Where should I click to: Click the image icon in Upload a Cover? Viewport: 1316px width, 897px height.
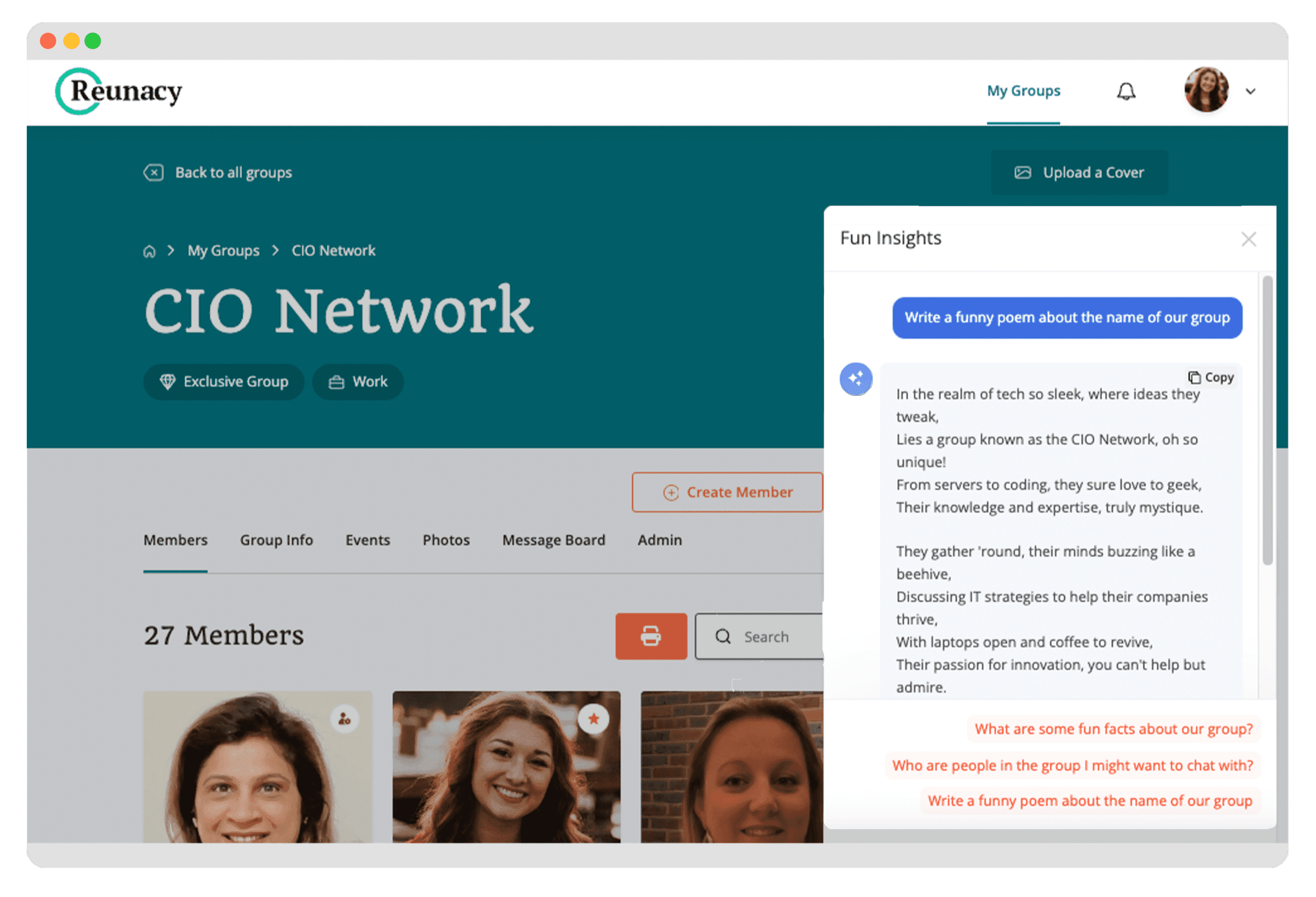coord(1022,172)
